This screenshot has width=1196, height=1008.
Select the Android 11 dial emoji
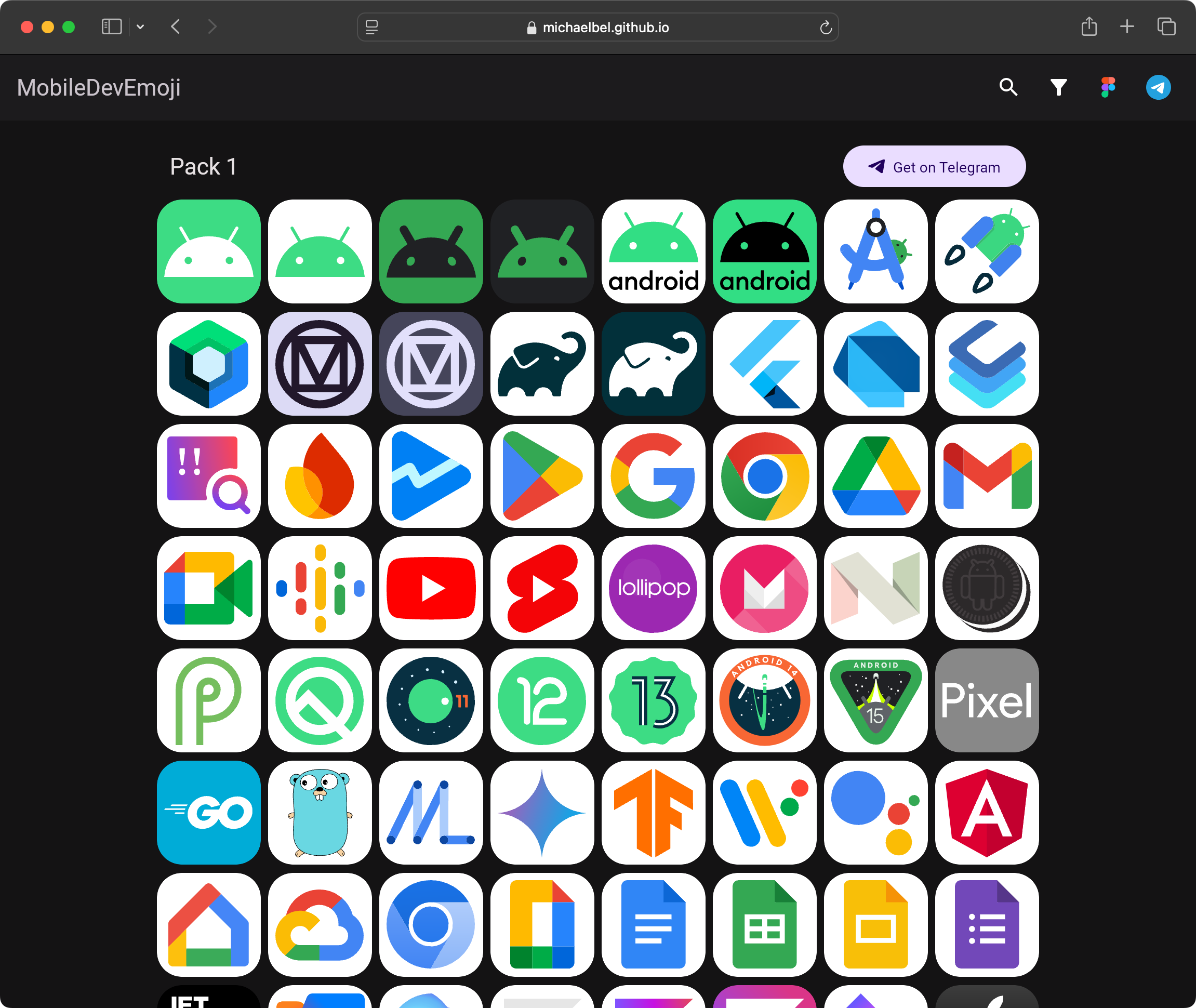point(431,700)
